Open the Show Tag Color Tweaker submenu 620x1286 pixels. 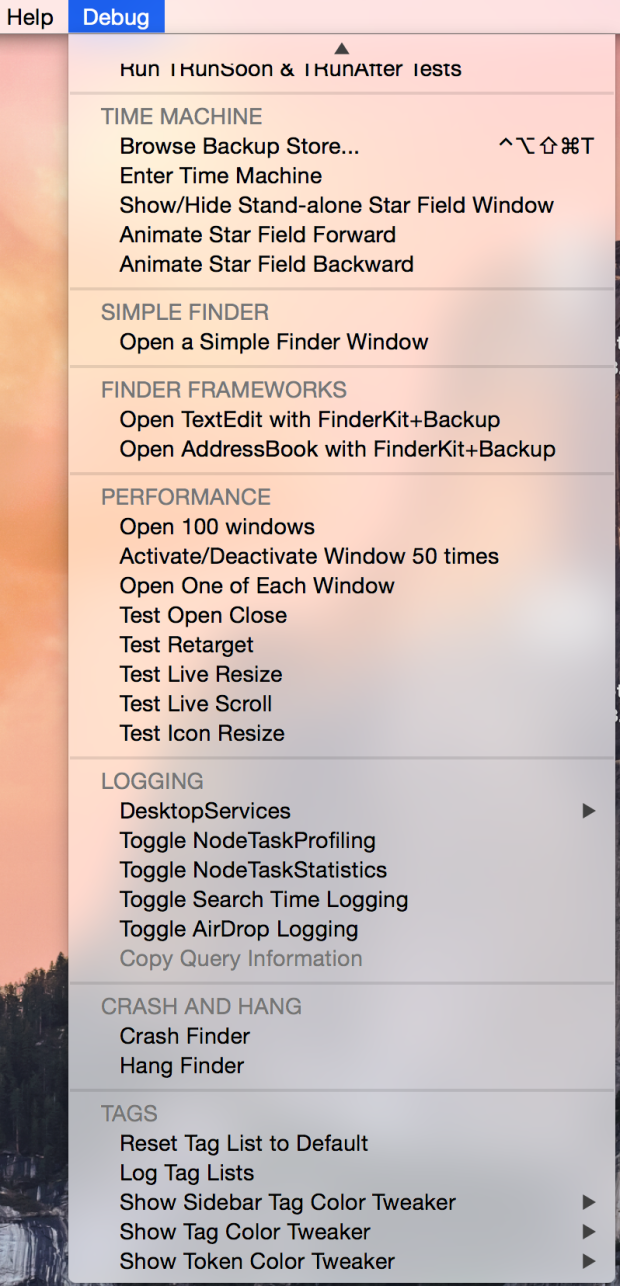(x=589, y=1232)
